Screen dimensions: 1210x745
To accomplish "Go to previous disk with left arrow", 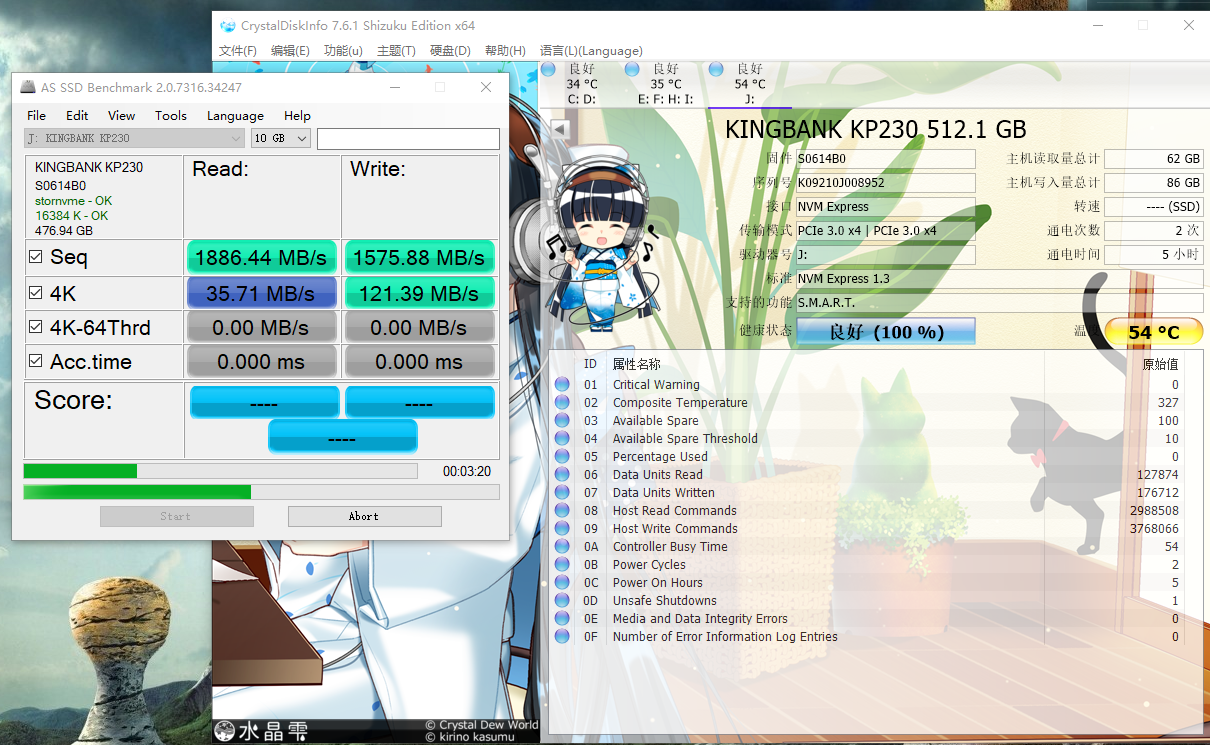I will 559,129.
